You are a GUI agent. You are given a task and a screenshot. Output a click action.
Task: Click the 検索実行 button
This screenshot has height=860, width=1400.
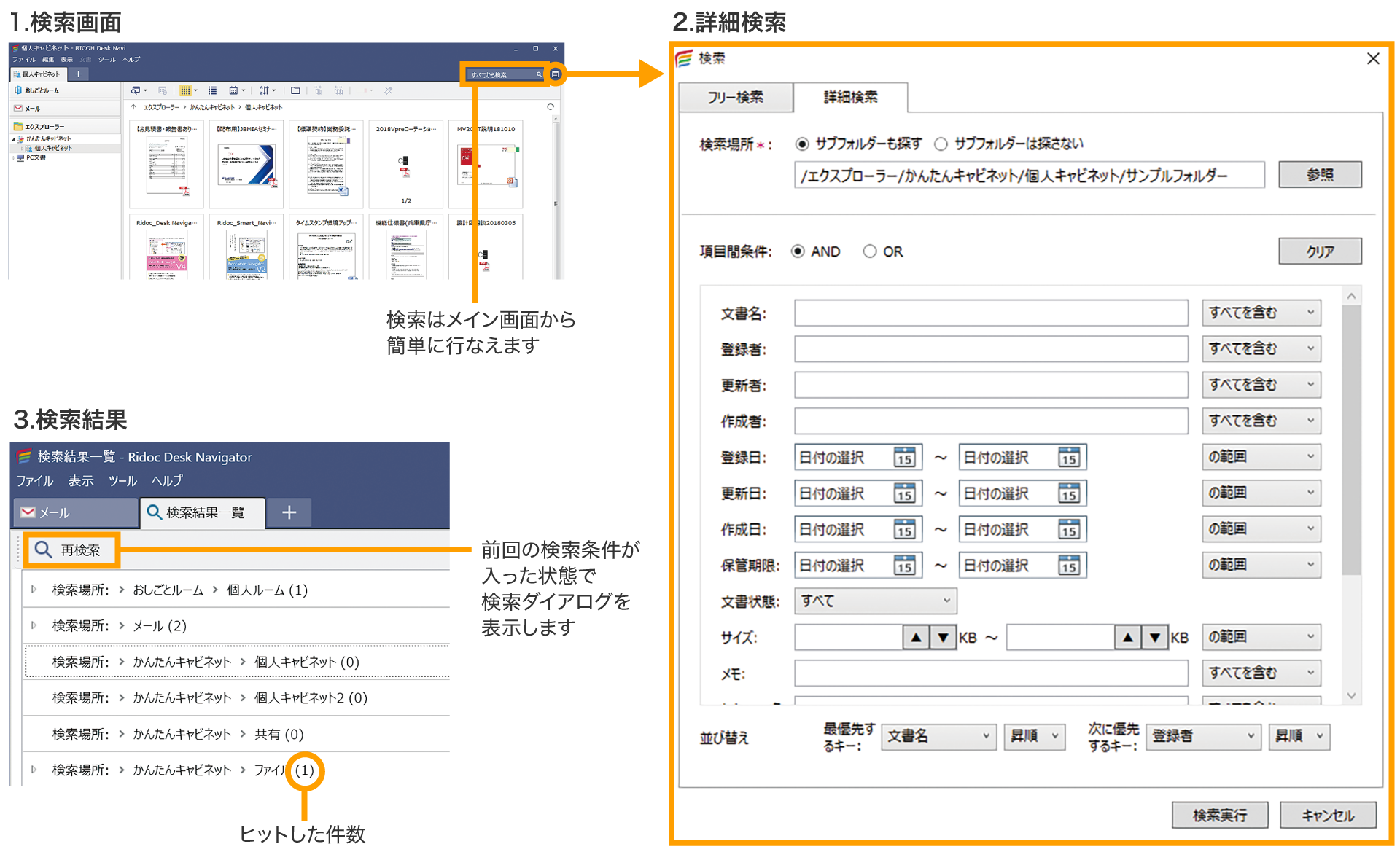tap(1219, 815)
